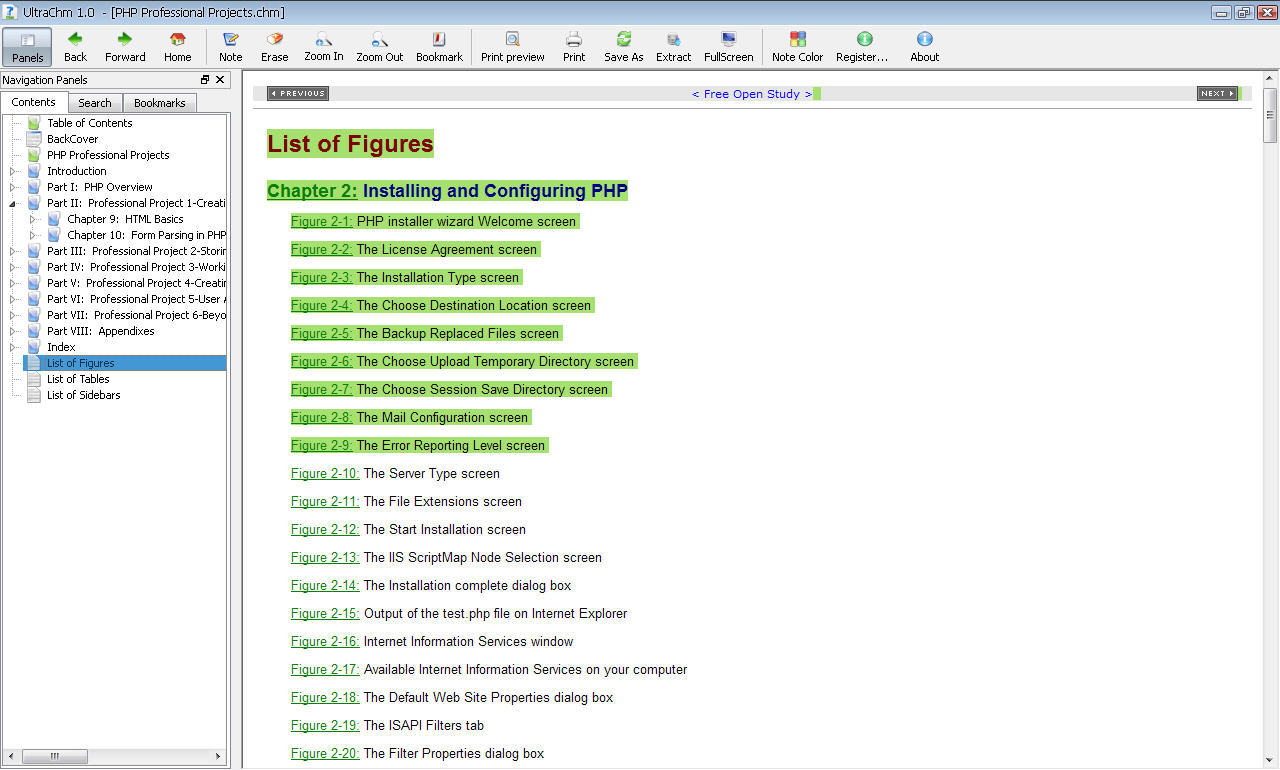Expand Chapter 9: HTML Basics
Screen dimensions: 1280x770
[x=33, y=219]
